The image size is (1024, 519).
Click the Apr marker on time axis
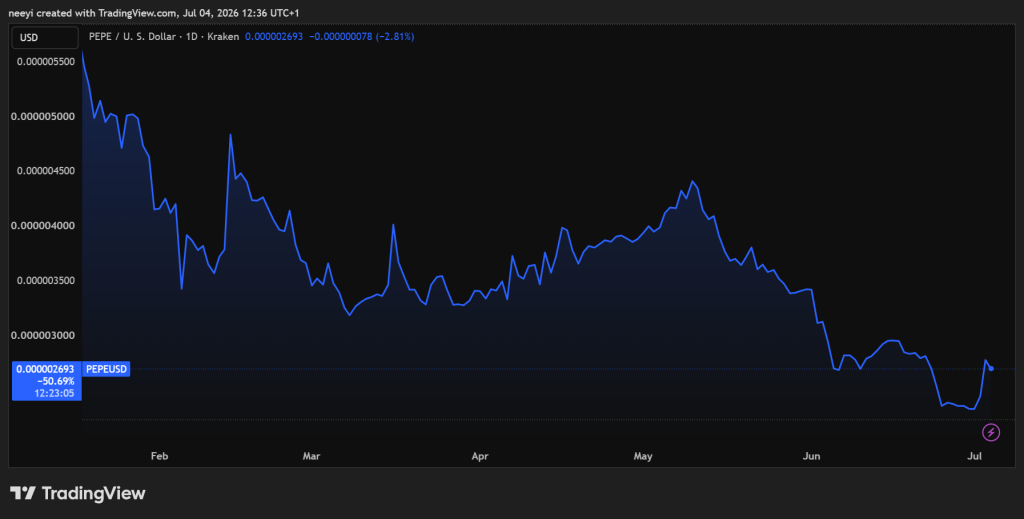click(480, 456)
